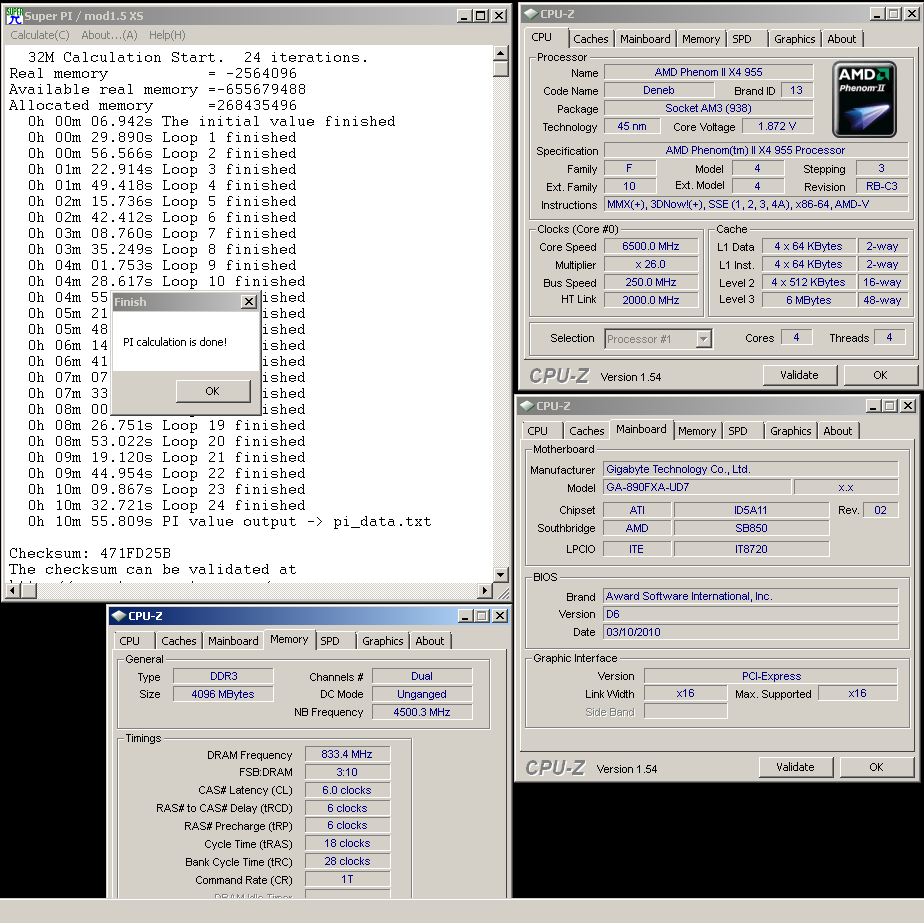The width and height of the screenshot is (924, 923).
Task: Click the Command Rate 1T value
Action: pyautogui.click(x=347, y=879)
